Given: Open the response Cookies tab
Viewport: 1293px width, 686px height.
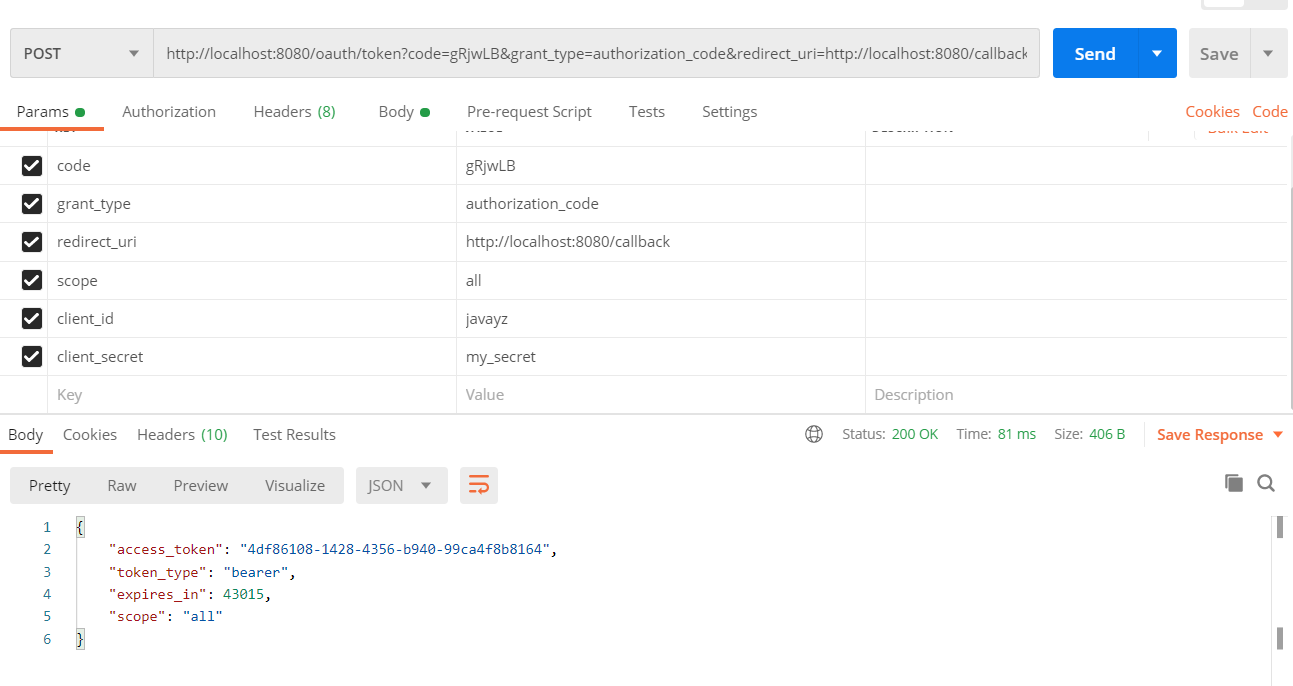Looking at the screenshot, I should pyautogui.click(x=90, y=434).
